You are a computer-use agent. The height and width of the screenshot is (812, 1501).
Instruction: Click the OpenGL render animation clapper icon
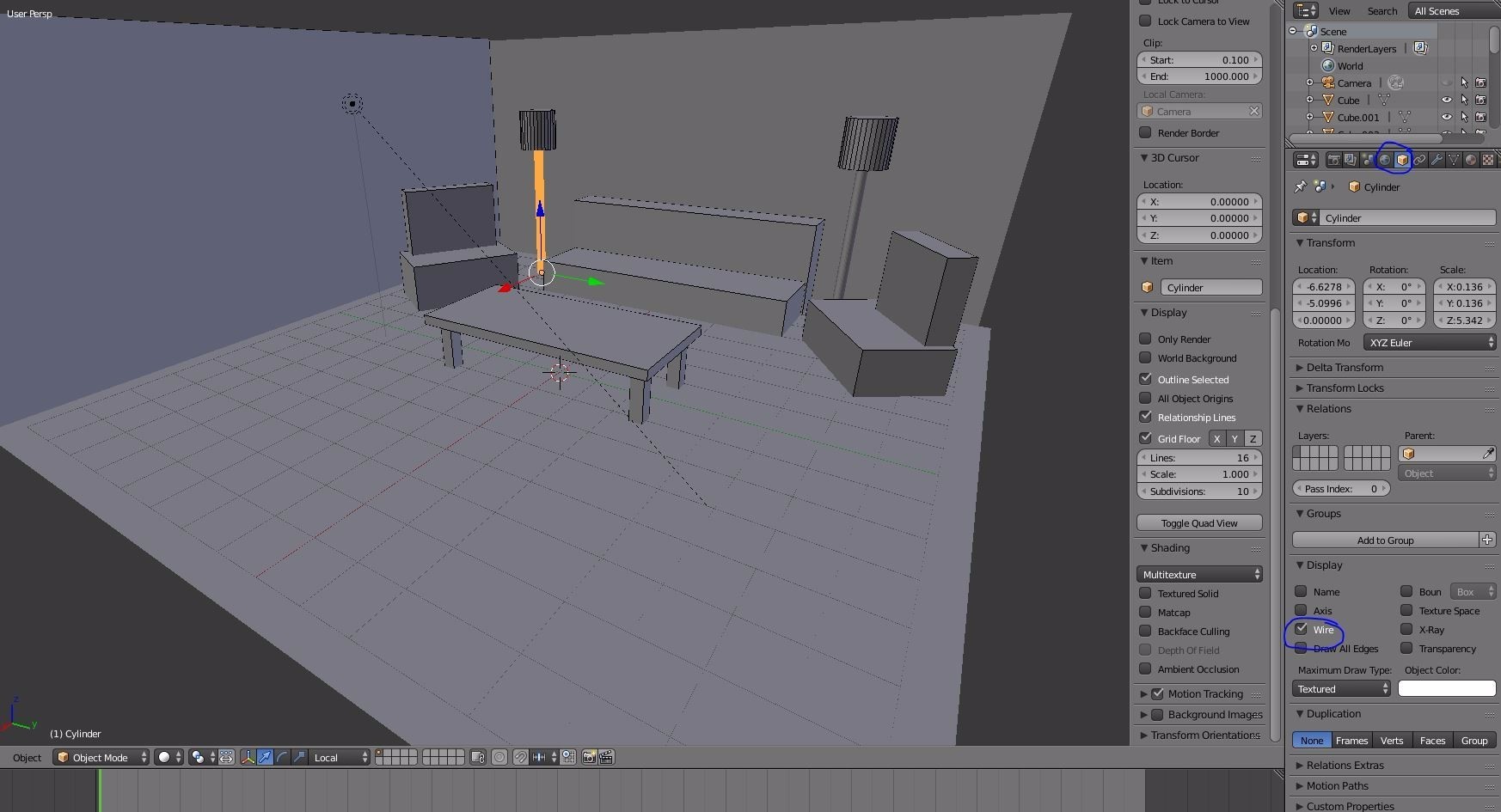pyautogui.click(x=606, y=757)
